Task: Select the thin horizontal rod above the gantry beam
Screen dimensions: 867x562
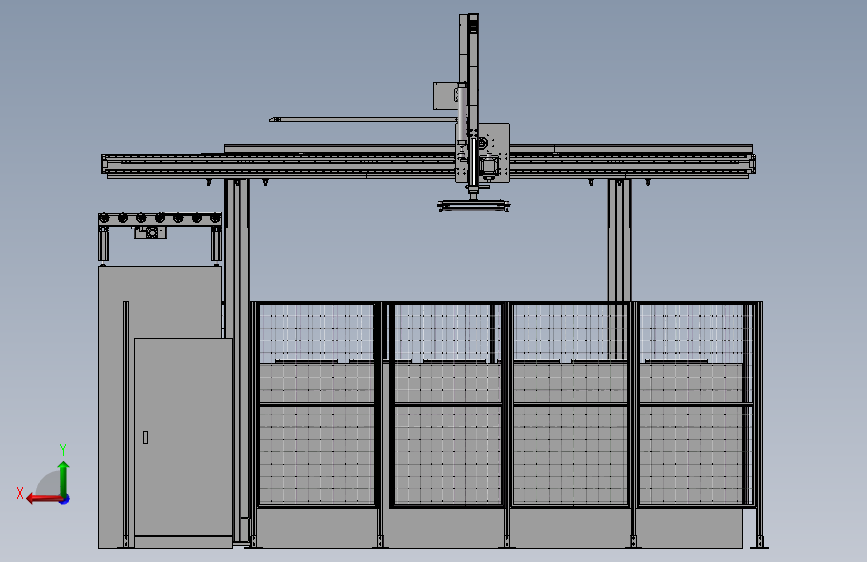Action: (x=364, y=119)
